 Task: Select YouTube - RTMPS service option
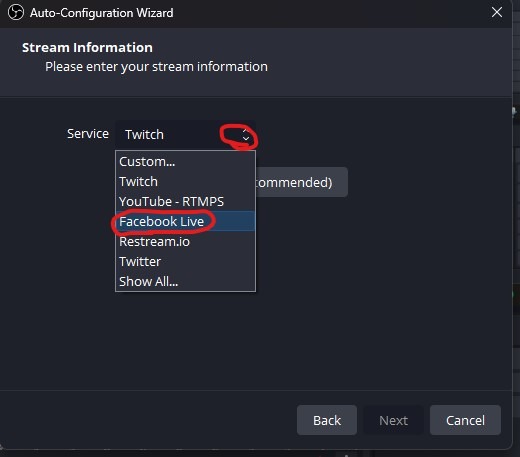point(185,202)
